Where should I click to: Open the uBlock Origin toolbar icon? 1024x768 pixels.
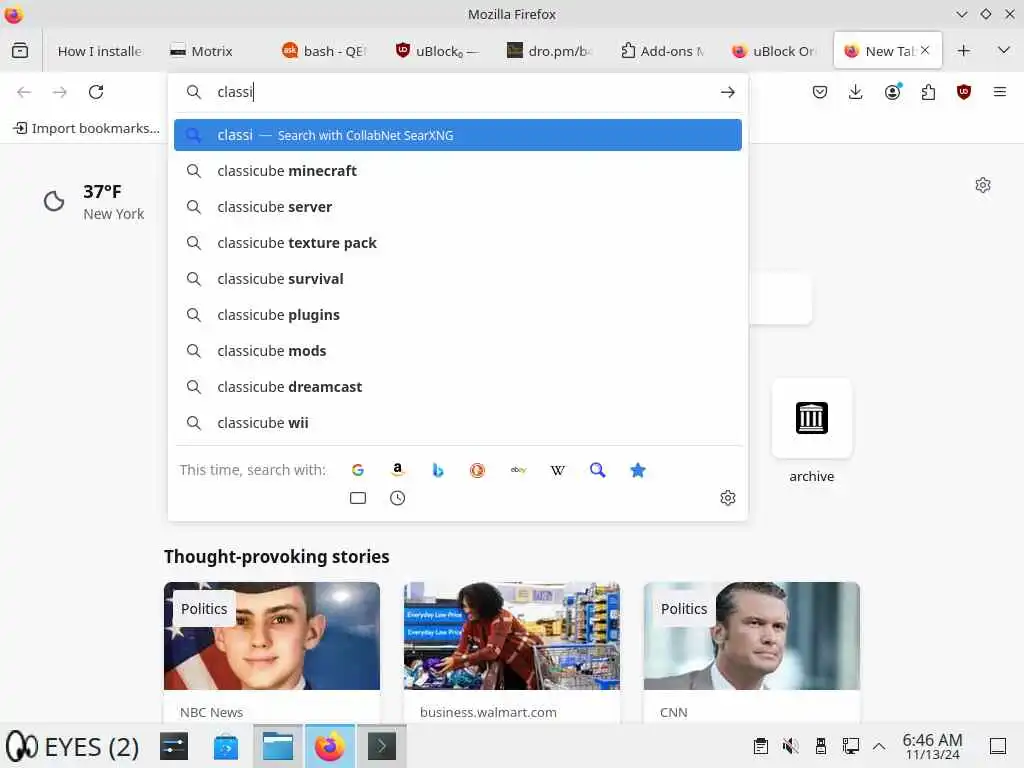click(x=964, y=92)
